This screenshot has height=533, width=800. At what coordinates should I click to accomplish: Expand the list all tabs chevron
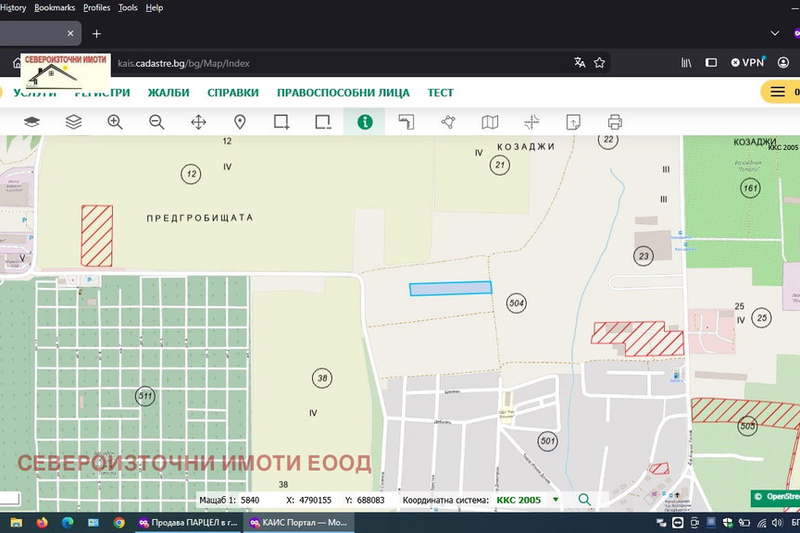click(775, 34)
